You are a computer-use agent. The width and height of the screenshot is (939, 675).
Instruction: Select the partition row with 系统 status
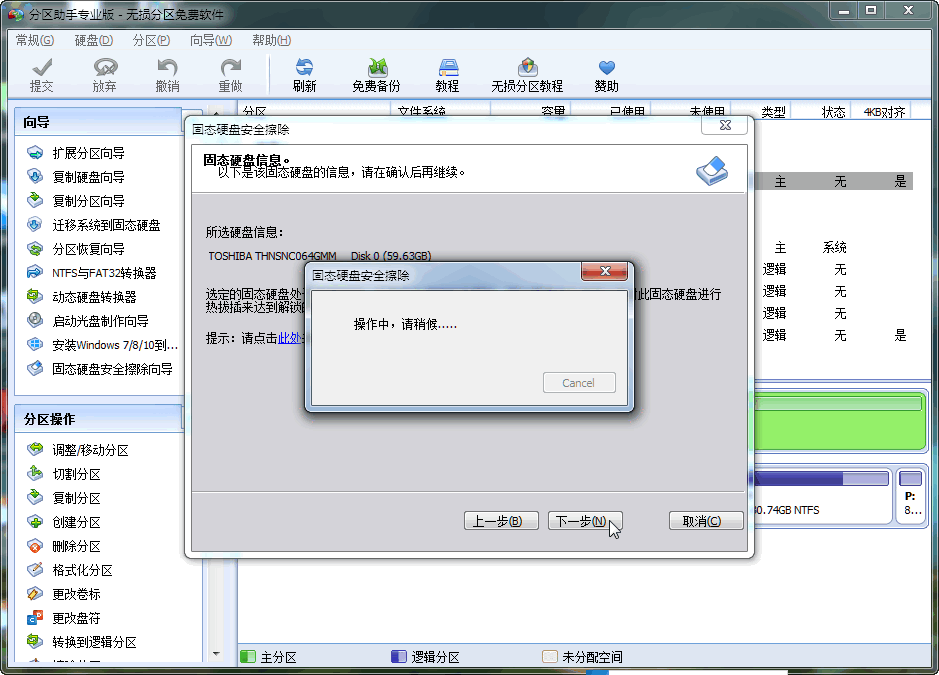point(834,247)
